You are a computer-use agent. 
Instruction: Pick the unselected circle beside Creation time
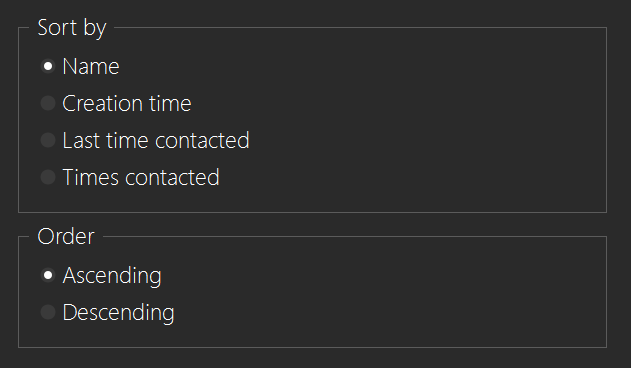48,103
